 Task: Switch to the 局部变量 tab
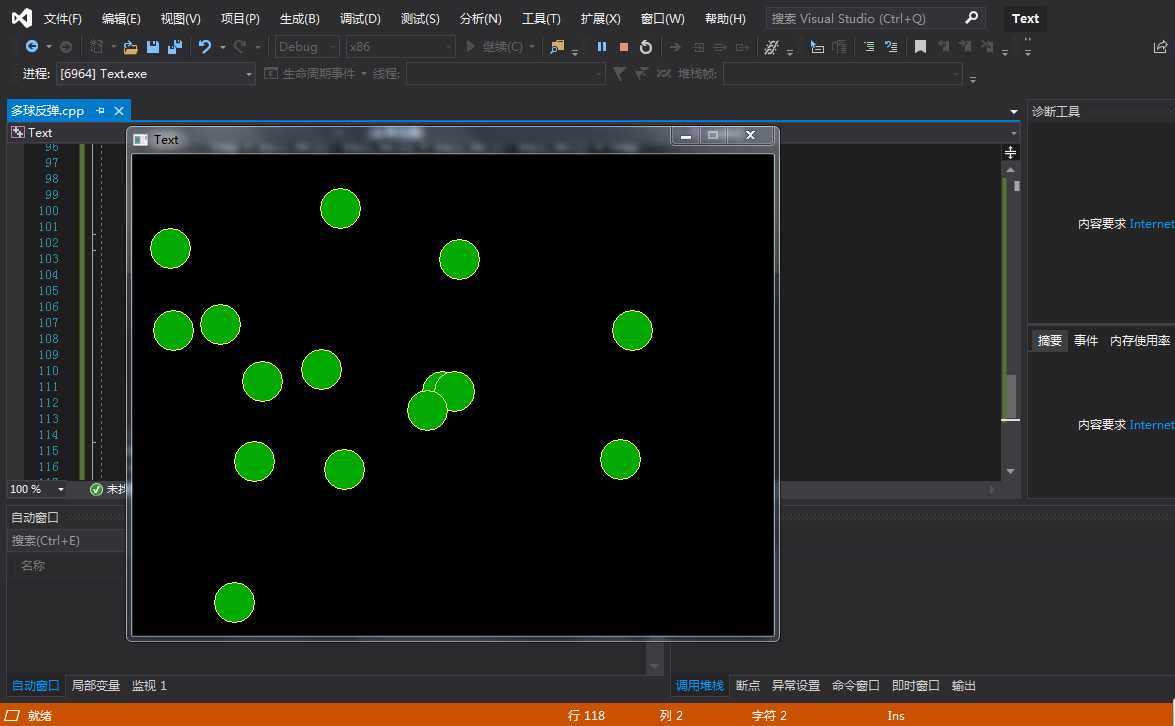[95, 686]
